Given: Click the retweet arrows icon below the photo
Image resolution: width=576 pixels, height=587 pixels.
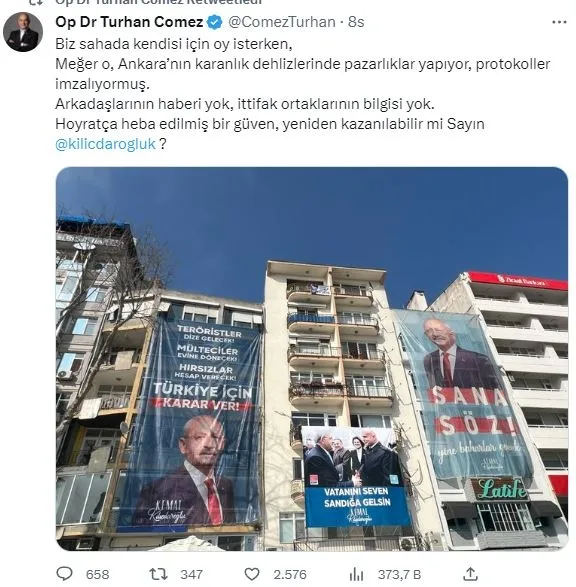Looking at the screenshot, I should pyautogui.click(x=158, y=574).
